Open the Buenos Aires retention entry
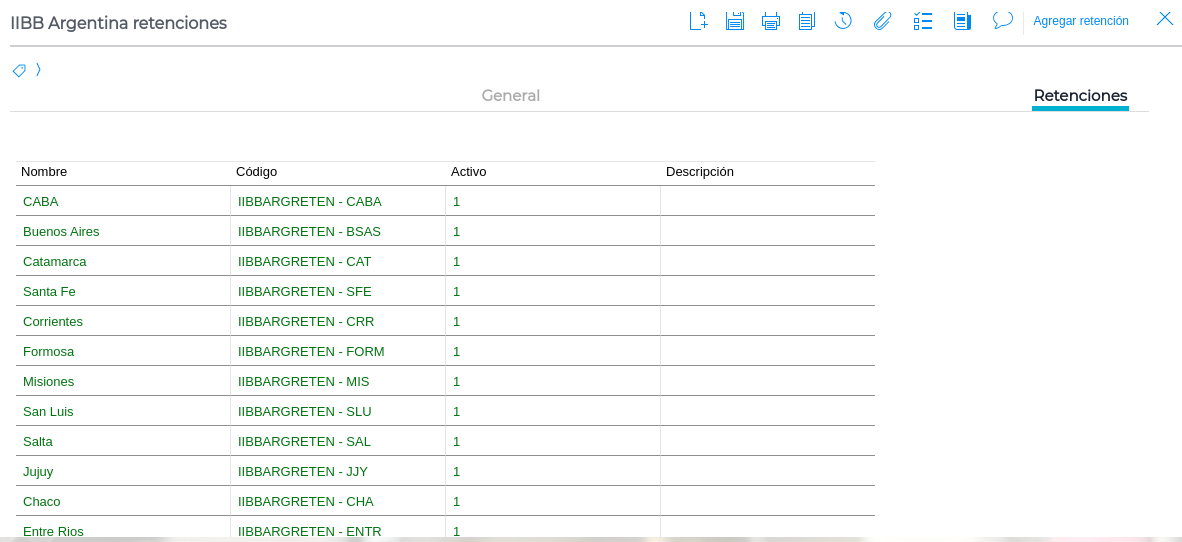This screenshot has height=542, width=1182. click(x=61, y=231)
